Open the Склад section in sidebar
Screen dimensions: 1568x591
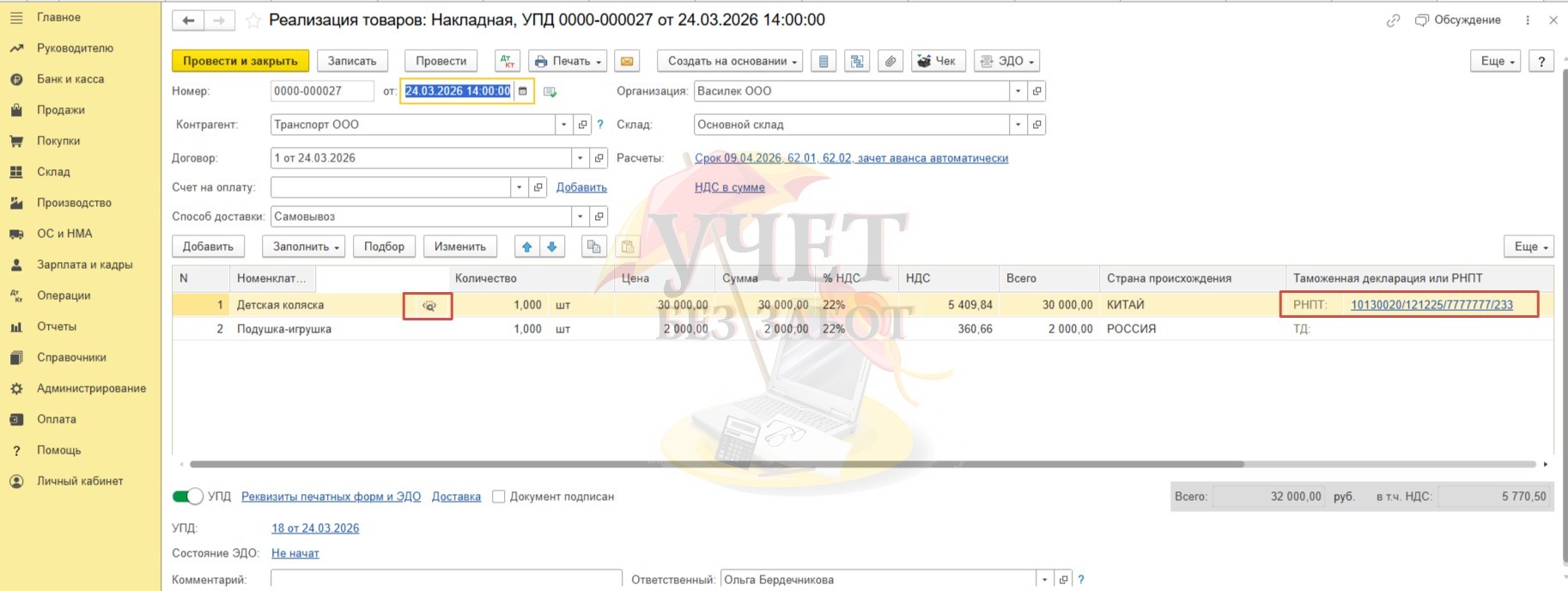coord(53,172)
